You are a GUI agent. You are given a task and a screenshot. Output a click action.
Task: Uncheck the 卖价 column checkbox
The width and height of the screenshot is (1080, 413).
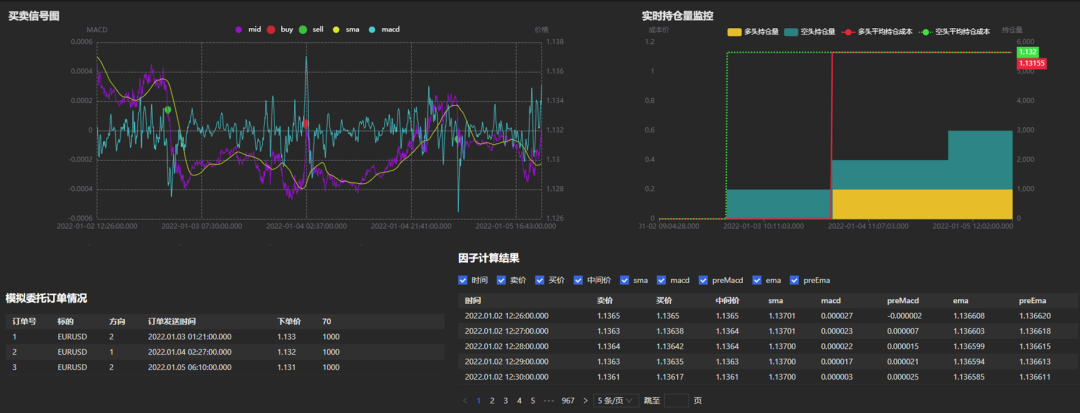click(x=501, y=280)
